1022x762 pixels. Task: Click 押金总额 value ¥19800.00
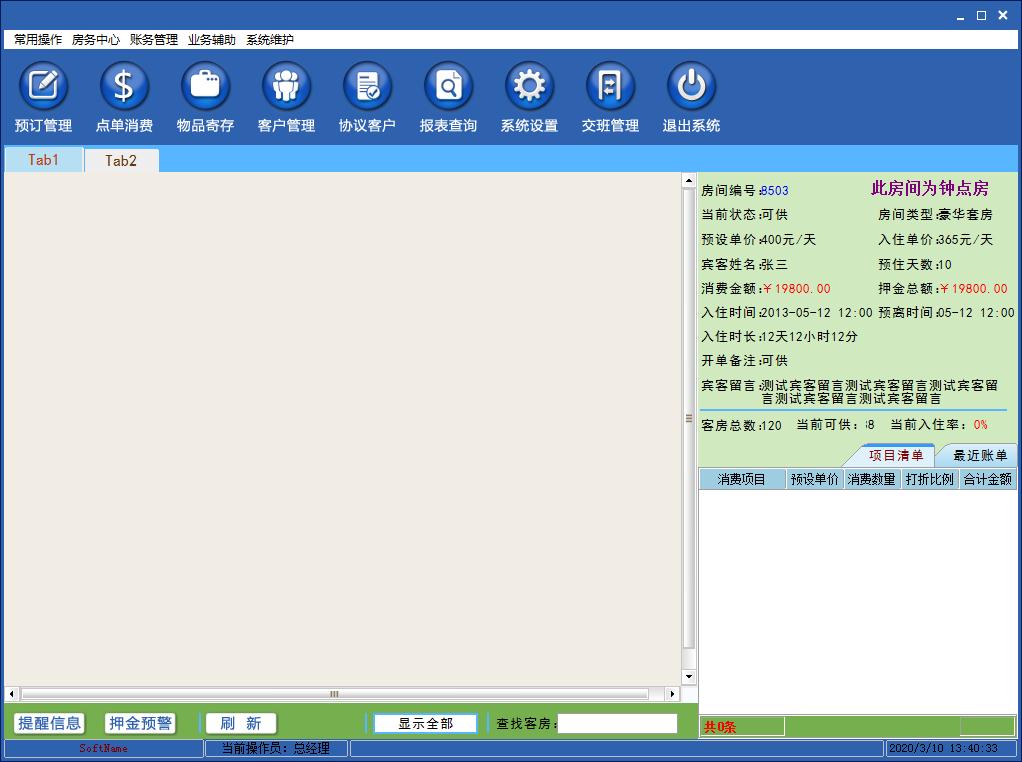coord(974,288)
